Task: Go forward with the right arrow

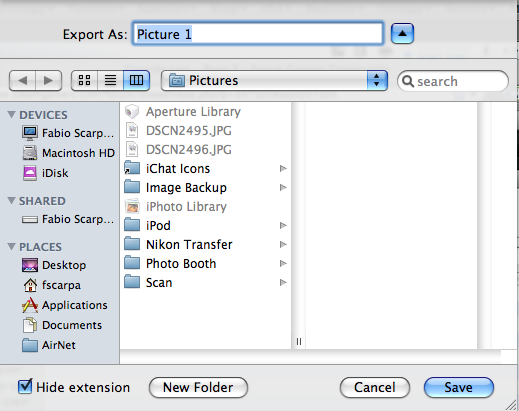Action: tap(48, 80)
